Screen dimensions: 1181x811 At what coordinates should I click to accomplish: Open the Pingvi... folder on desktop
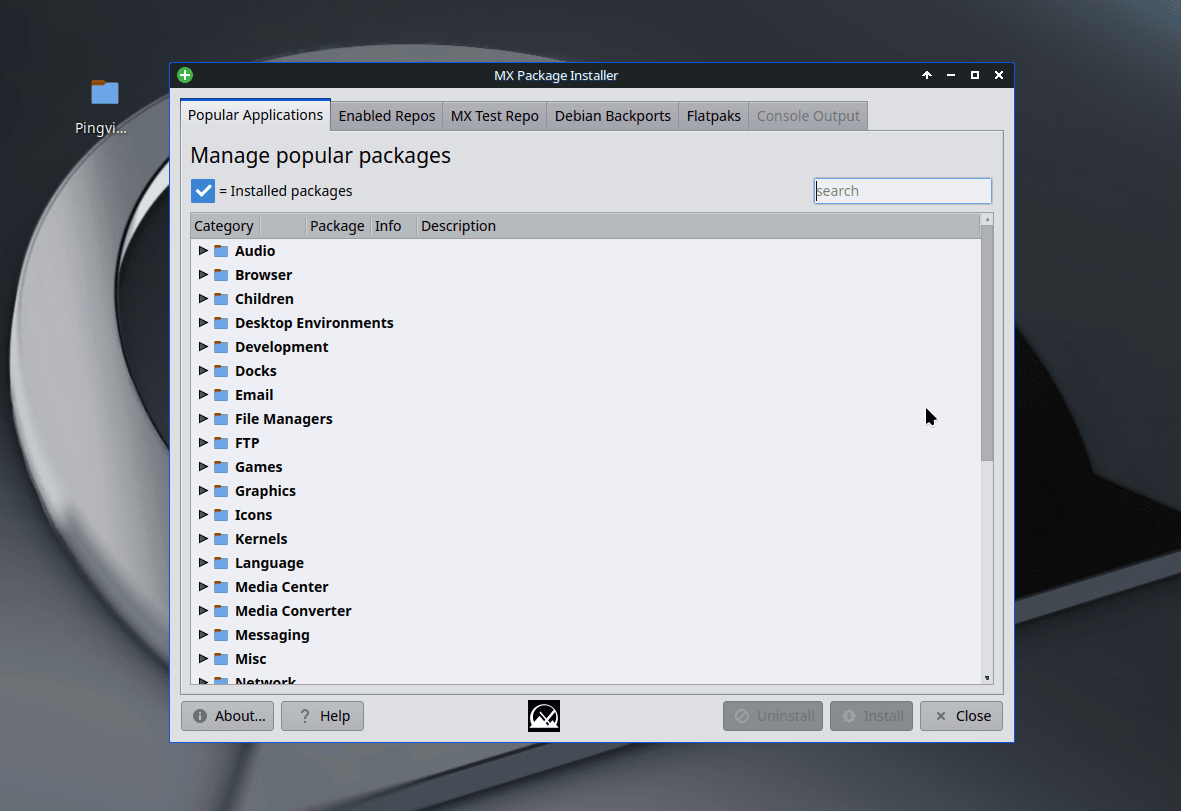(105, 93)
